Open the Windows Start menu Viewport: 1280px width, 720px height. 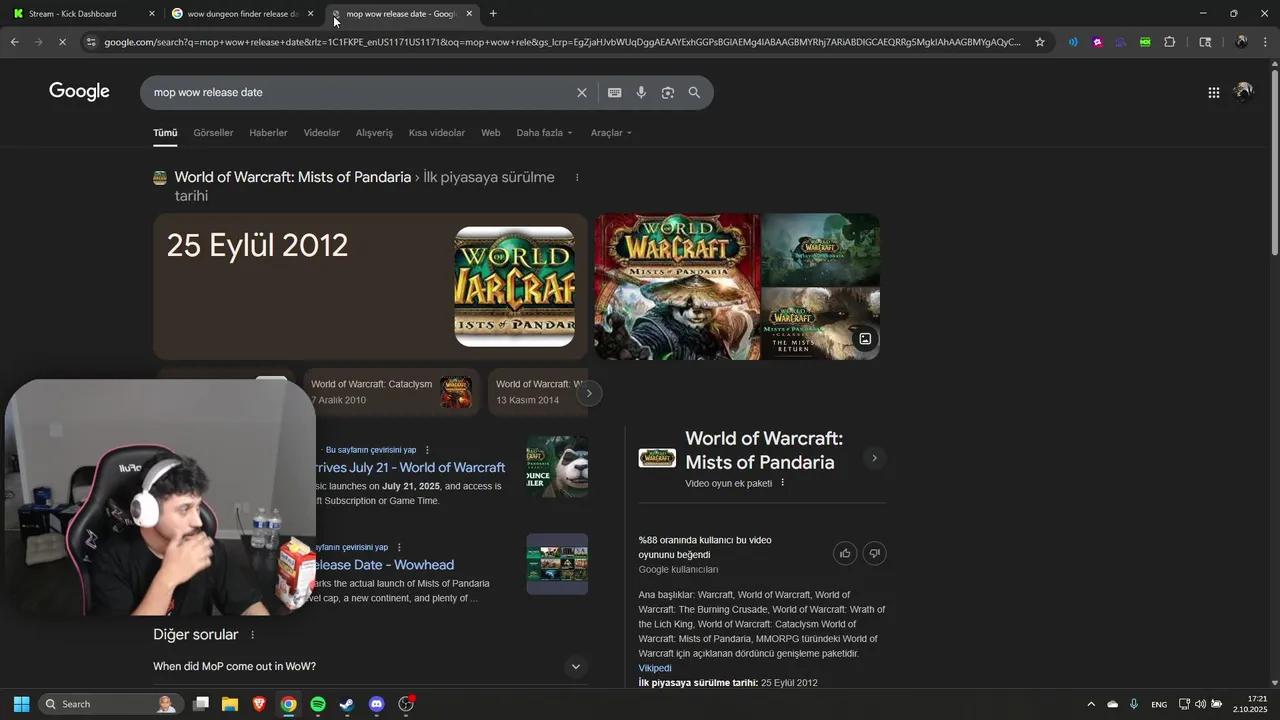pos(21,704)
